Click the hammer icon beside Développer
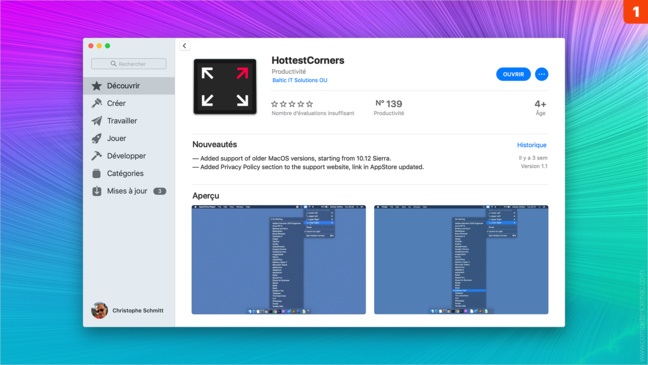This screenshot has width=648, height=365. [97, 156]
